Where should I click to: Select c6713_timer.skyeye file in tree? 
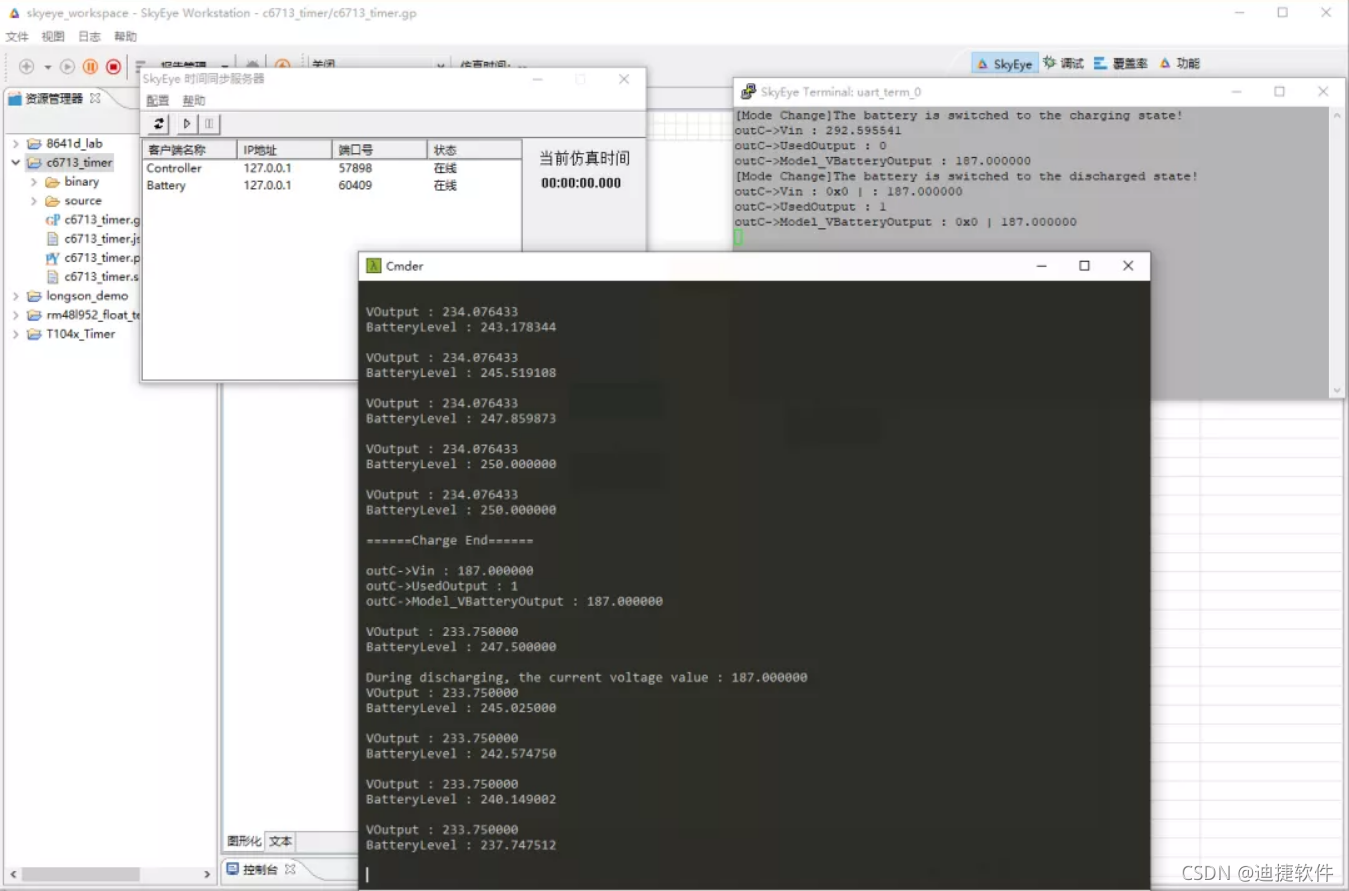93,277
